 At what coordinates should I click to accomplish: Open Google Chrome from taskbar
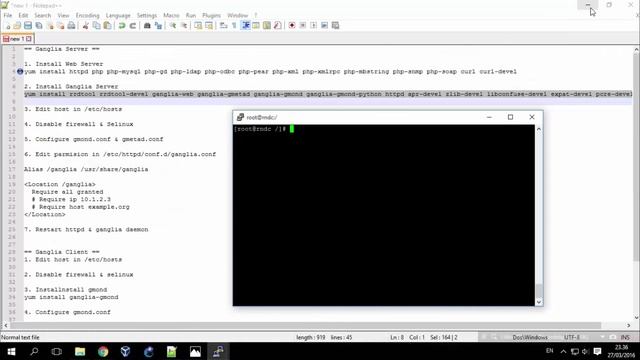(103, 351)
